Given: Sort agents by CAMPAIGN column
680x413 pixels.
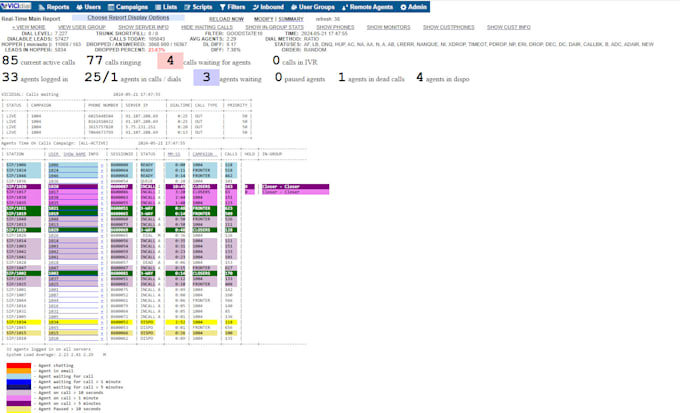Looking at the screenshot, I should [203, 154].
